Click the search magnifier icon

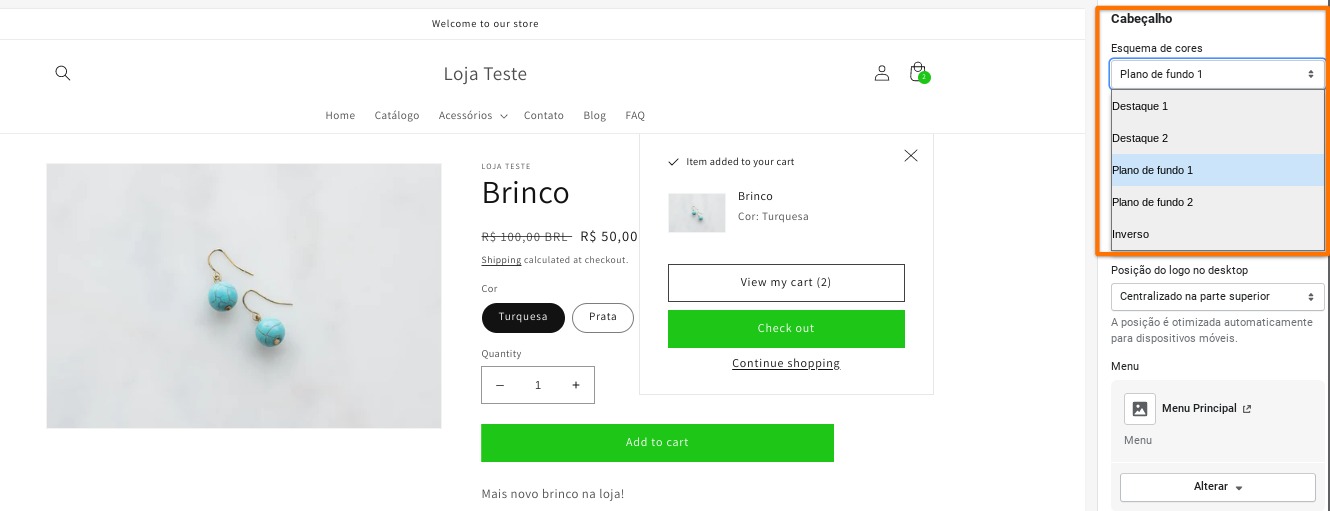coord(63,73)
